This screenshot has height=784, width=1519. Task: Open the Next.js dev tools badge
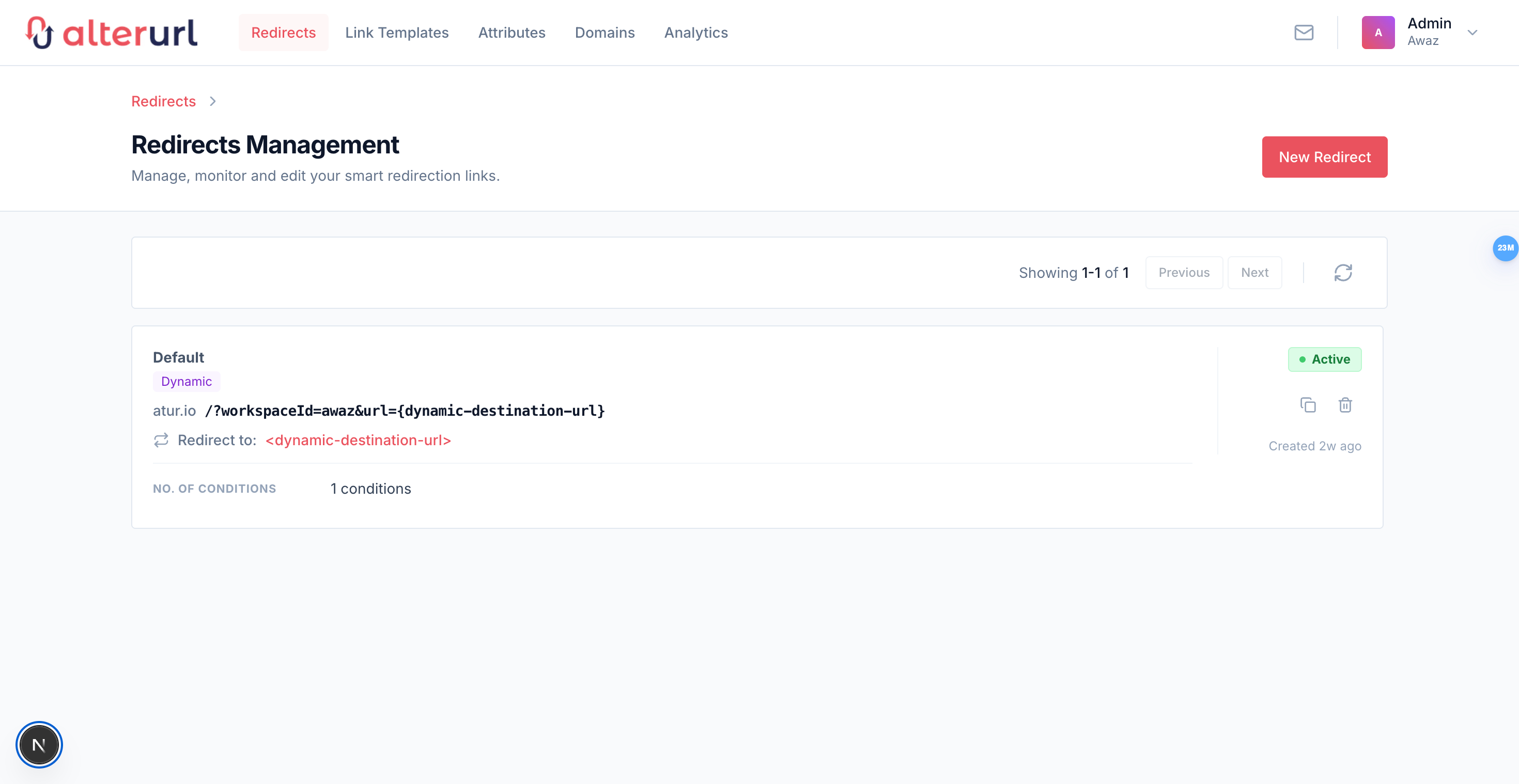[x=39, y=745]
